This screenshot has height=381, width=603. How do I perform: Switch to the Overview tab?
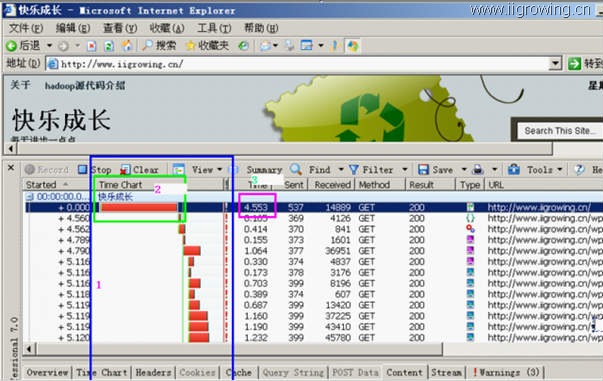pos(47,373)
